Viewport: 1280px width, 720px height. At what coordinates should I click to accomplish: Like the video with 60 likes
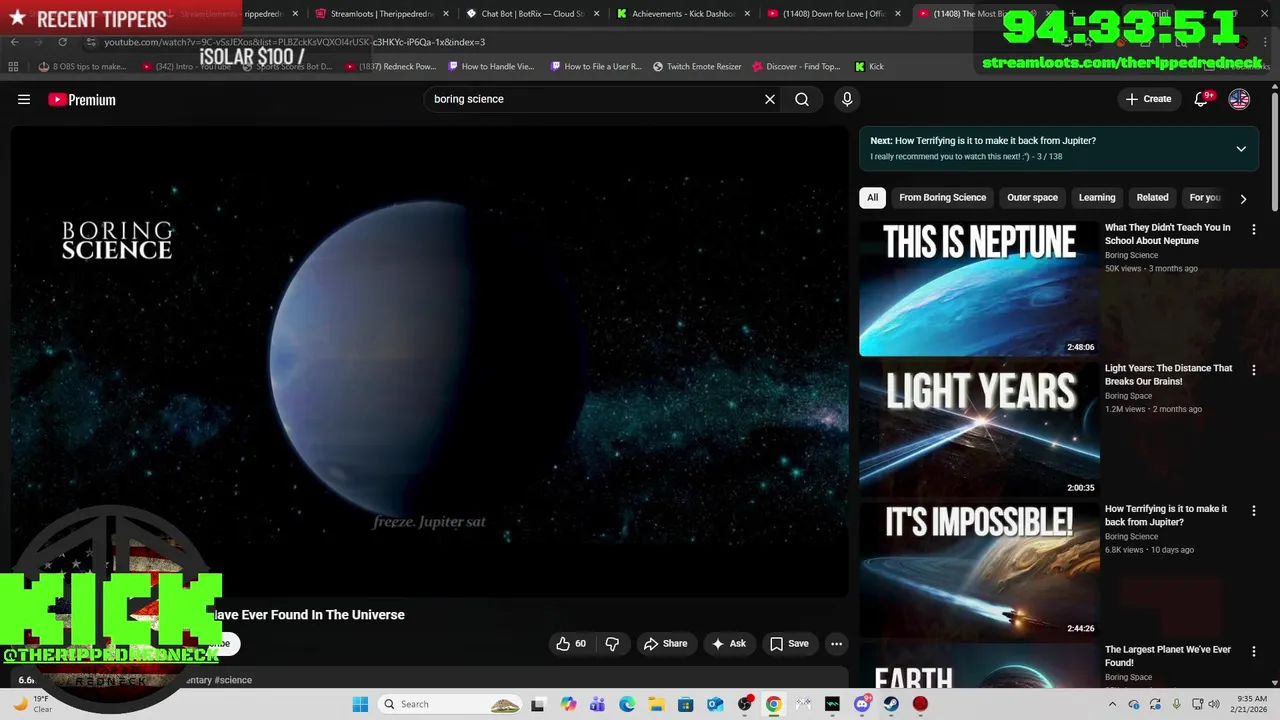point(571,644)
